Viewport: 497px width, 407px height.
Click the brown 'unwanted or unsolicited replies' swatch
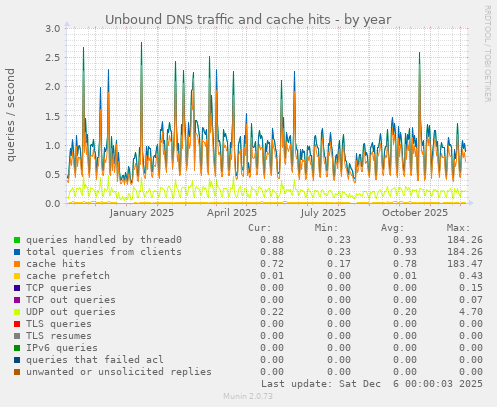17,372
